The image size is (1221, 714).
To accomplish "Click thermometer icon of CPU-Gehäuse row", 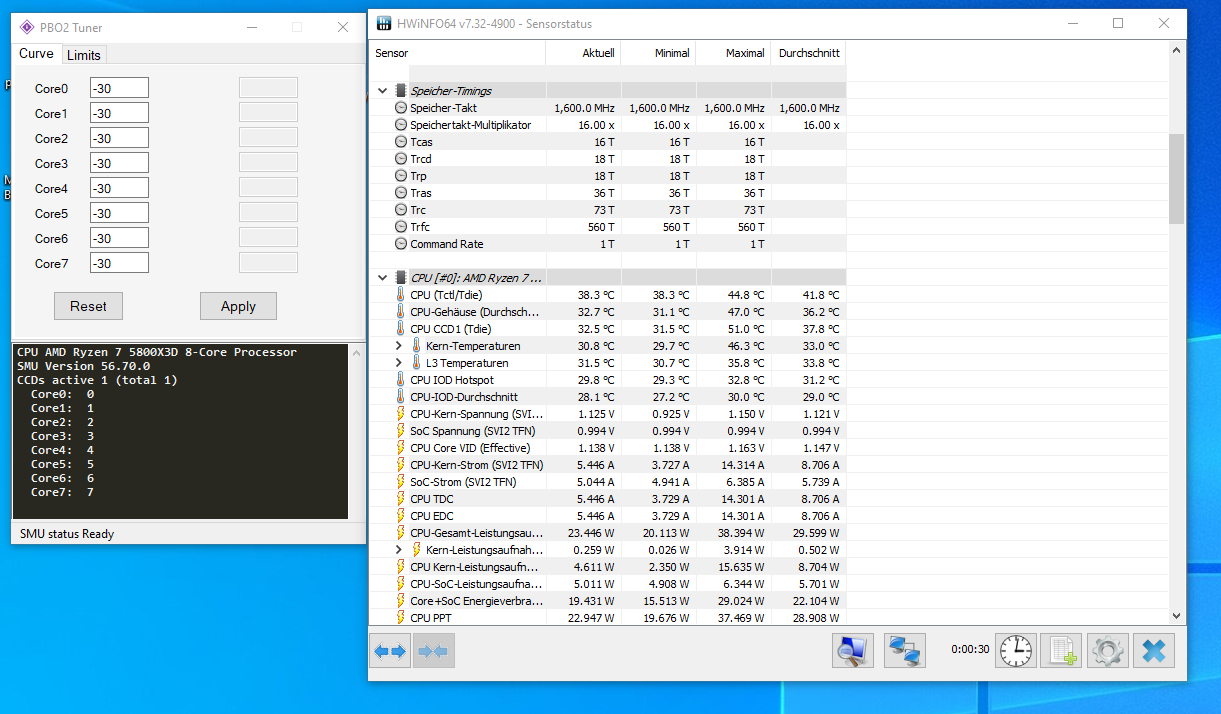I will (x=401, y=312).
